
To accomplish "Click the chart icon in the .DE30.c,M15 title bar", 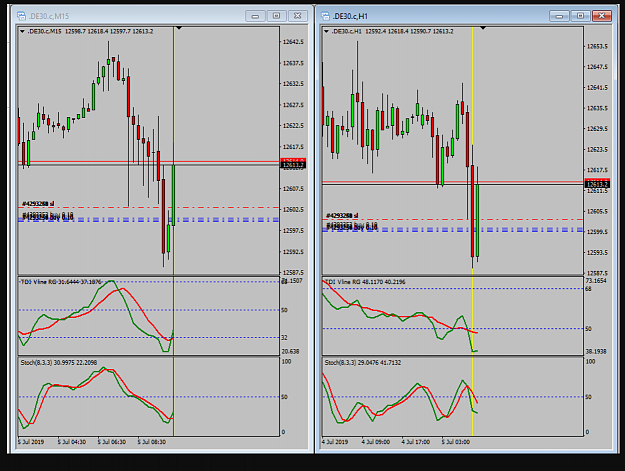I will pos(22,16).
